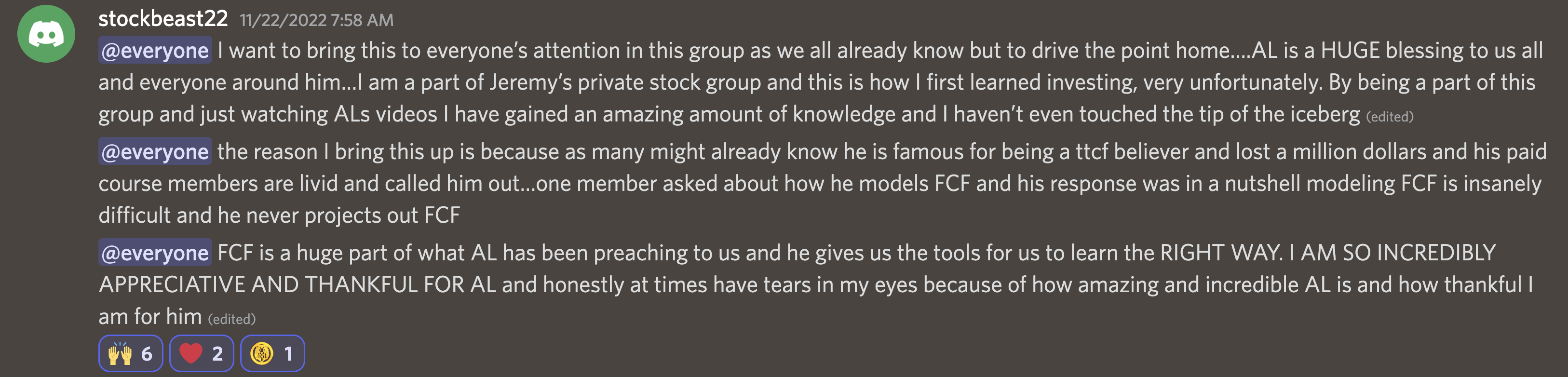Click the 11/22/2022 7:58 AM timestamp
The width and height of the screenshot is (1568, 377).
tap(316, 20)
